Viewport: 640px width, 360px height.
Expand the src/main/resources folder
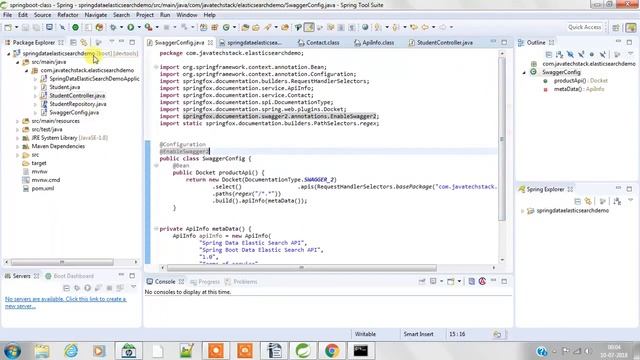click(x=18, y=121)
